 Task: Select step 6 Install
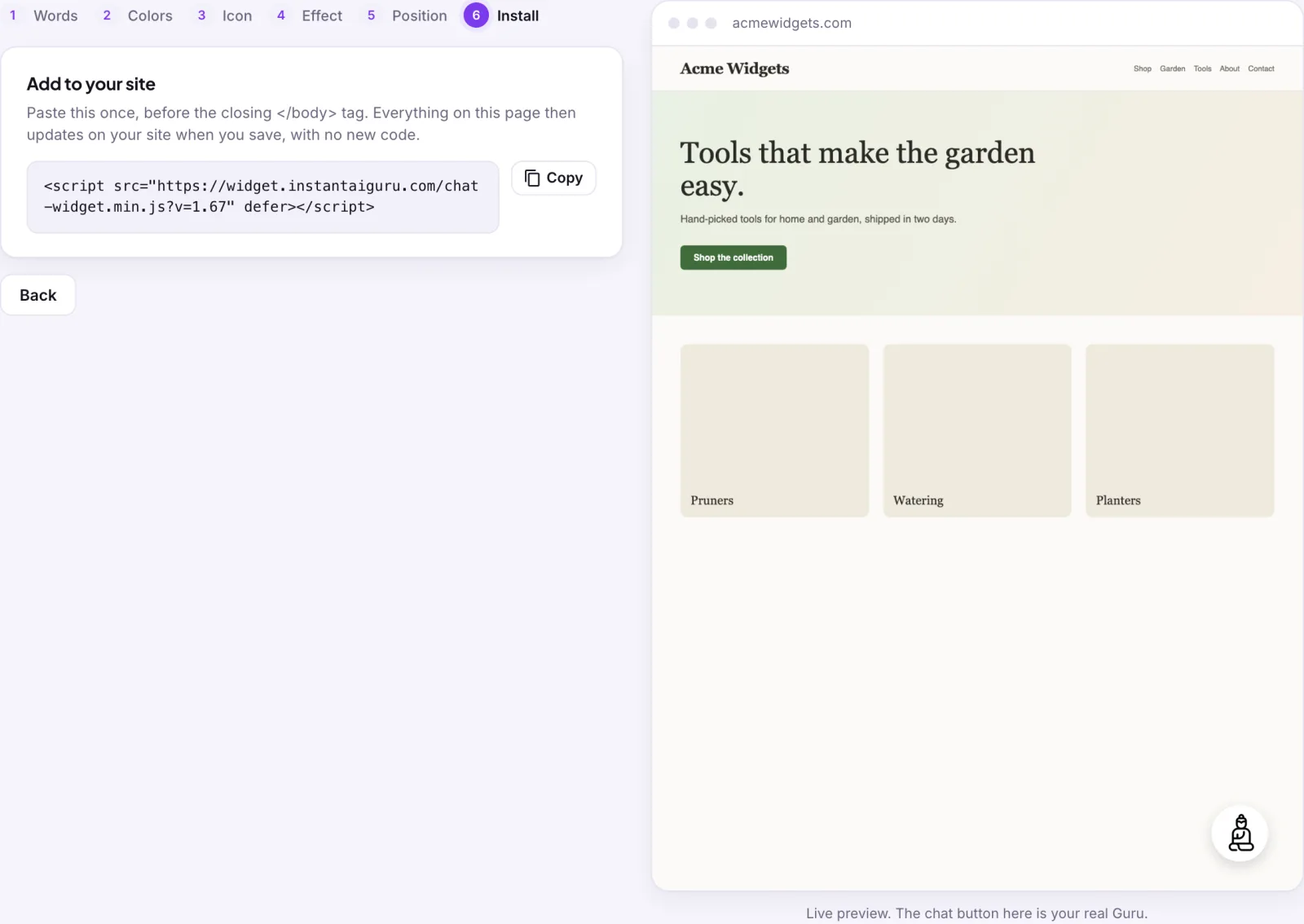(502, 15)
